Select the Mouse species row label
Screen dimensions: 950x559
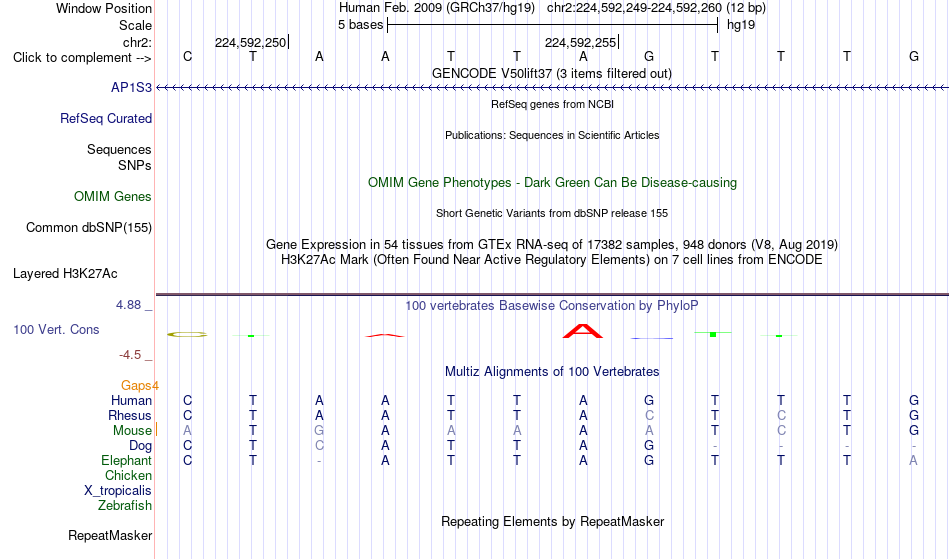click(x=132, y=431)
